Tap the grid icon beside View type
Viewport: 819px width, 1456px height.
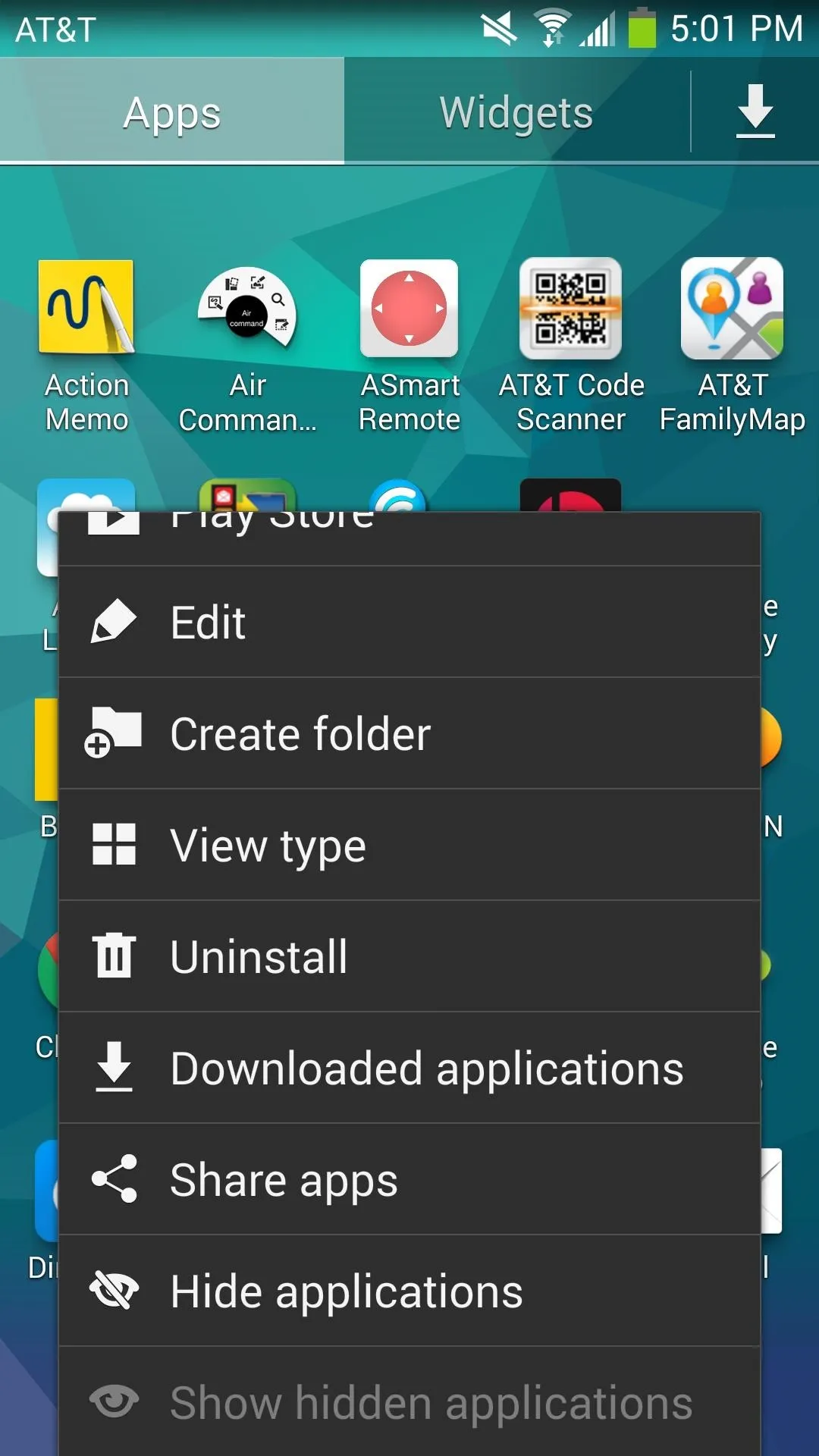pos(114,844)
